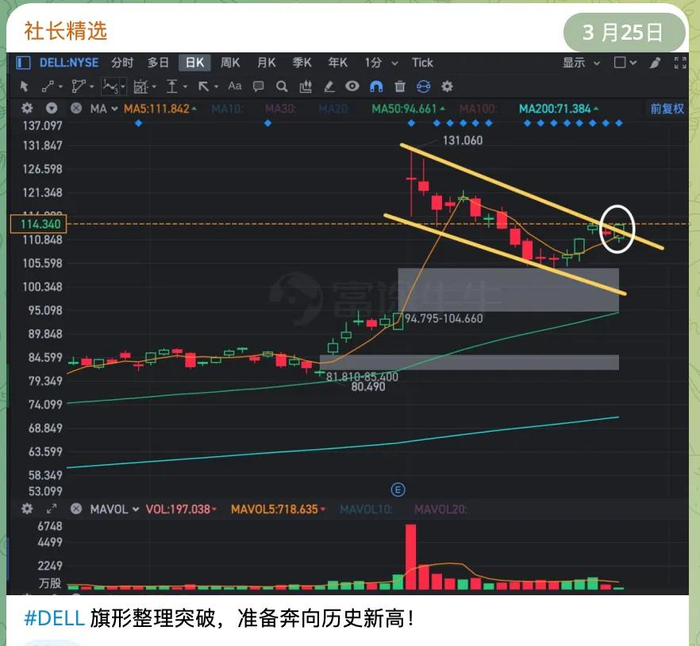Toggle magnet snap mode
The height and width of the screenshot is (646, 700).
point(376,86)
